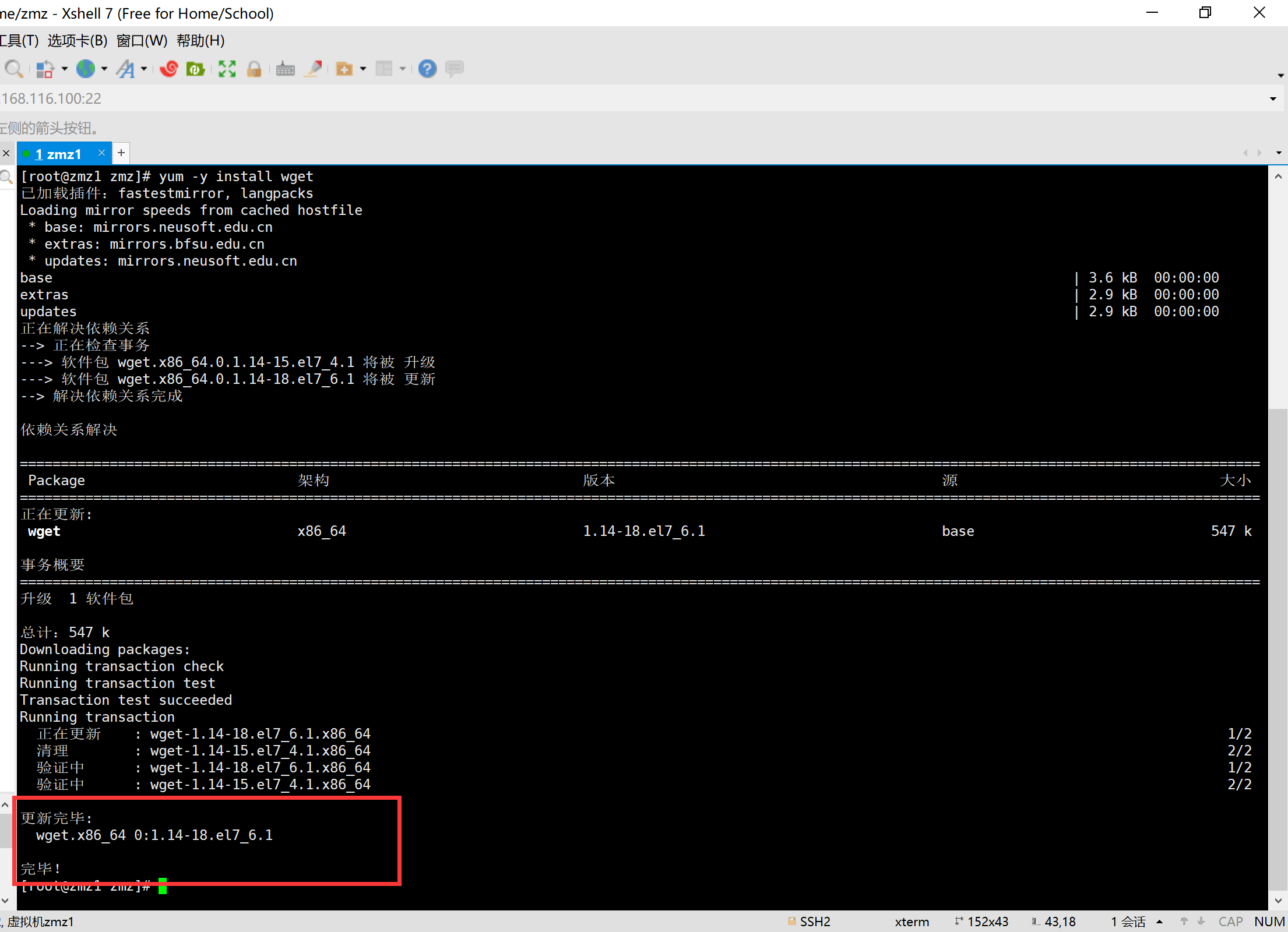Click the speech bubble feedback icon
Viewport: 1288px width, 932px height.
[455, 69]
